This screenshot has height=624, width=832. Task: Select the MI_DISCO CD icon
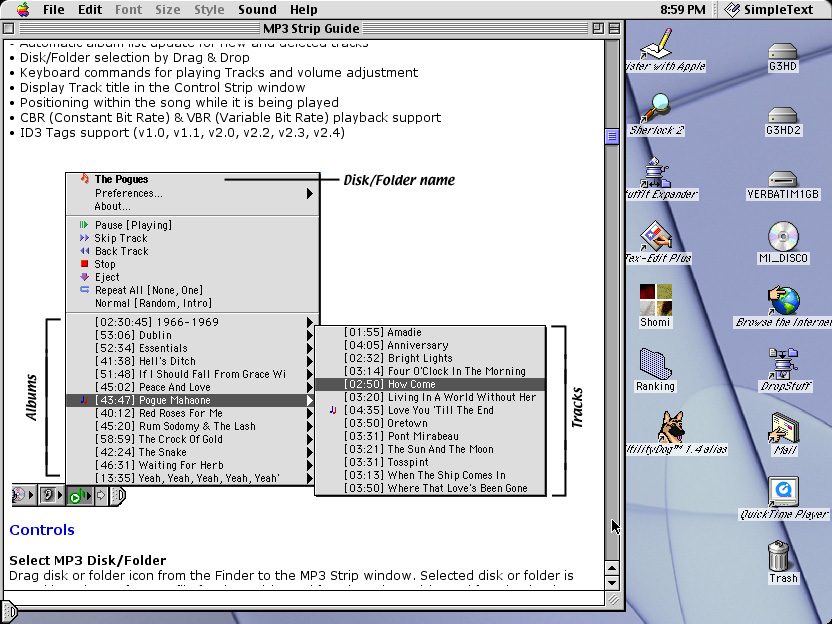coord(783,236)
